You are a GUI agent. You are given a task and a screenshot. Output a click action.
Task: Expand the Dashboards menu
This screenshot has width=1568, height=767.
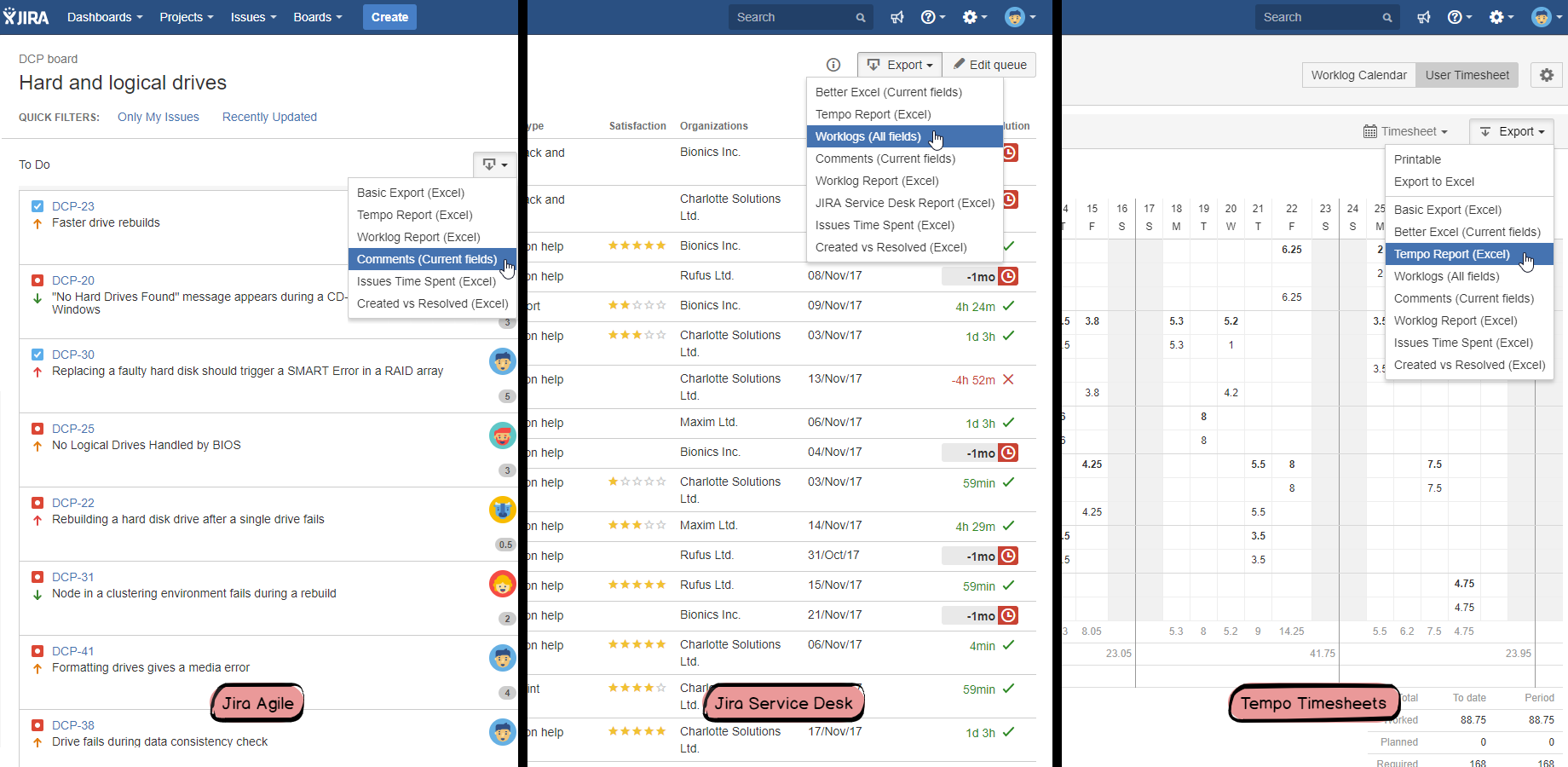(105, 17)
